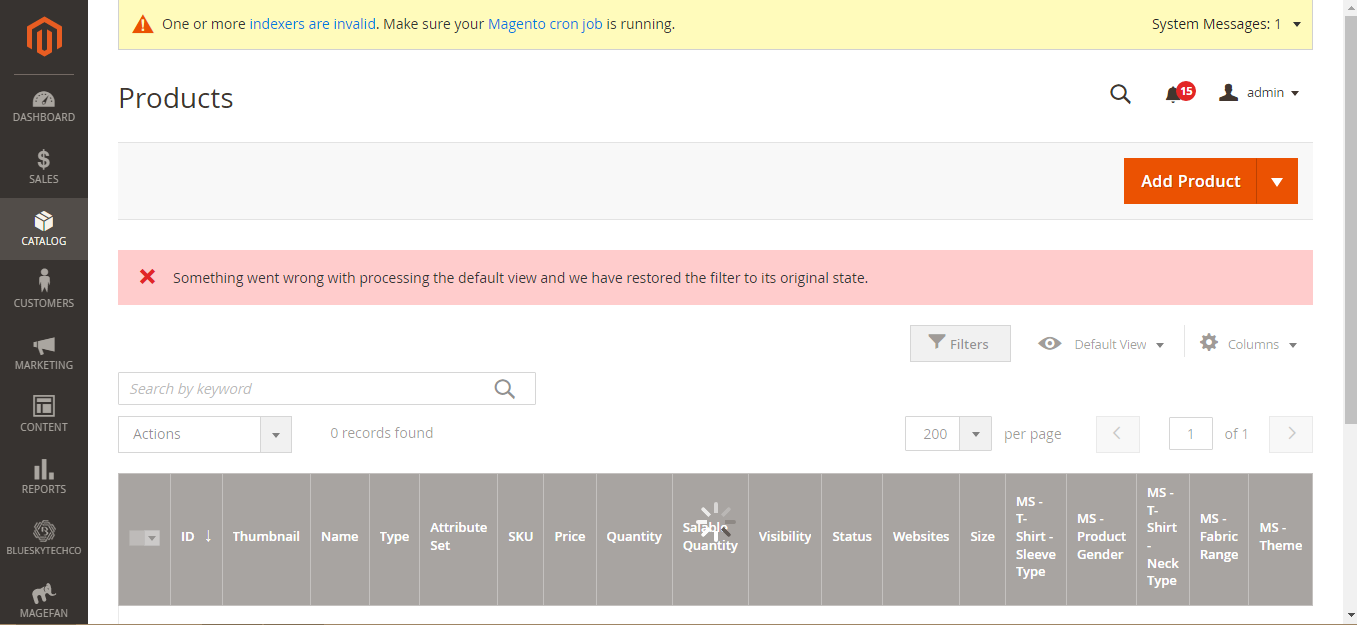Click the Magento logo
The width and height of the screenshot is (1357, 625).
click(44, 36)
